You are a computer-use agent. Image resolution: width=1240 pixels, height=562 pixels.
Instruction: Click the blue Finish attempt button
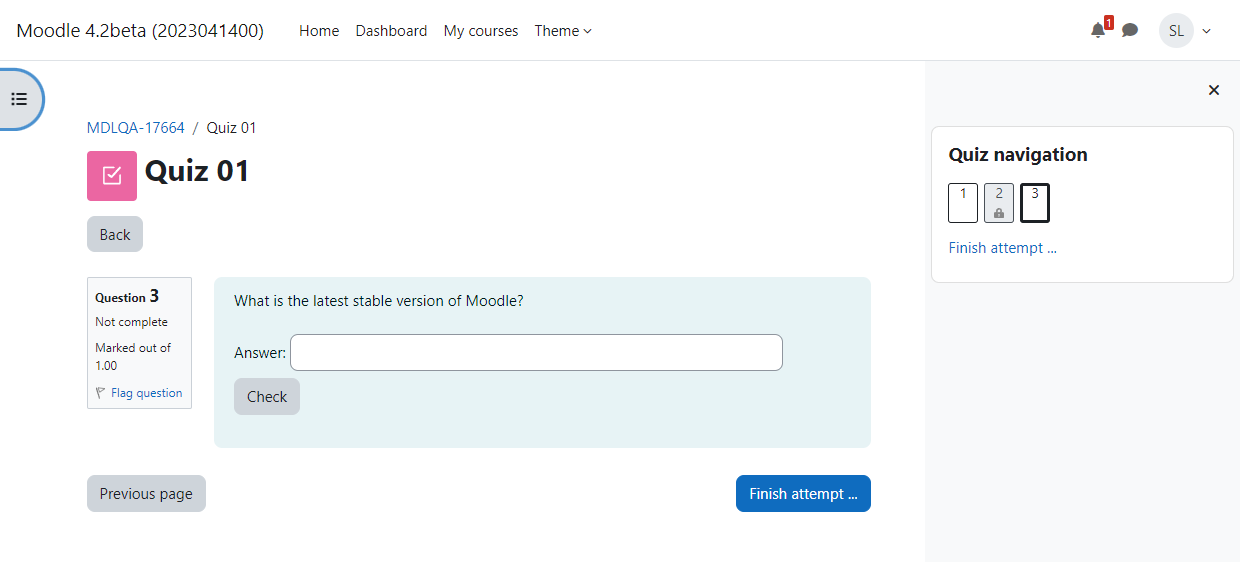(x=803, y=493)
